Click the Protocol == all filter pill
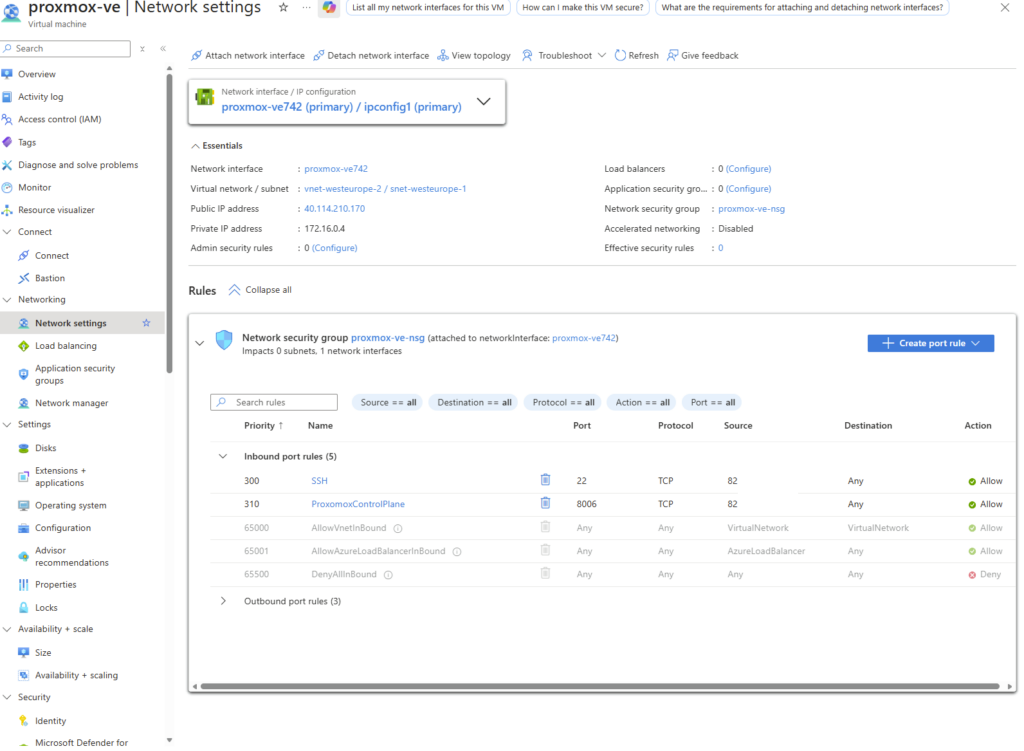 coord(563,402)
